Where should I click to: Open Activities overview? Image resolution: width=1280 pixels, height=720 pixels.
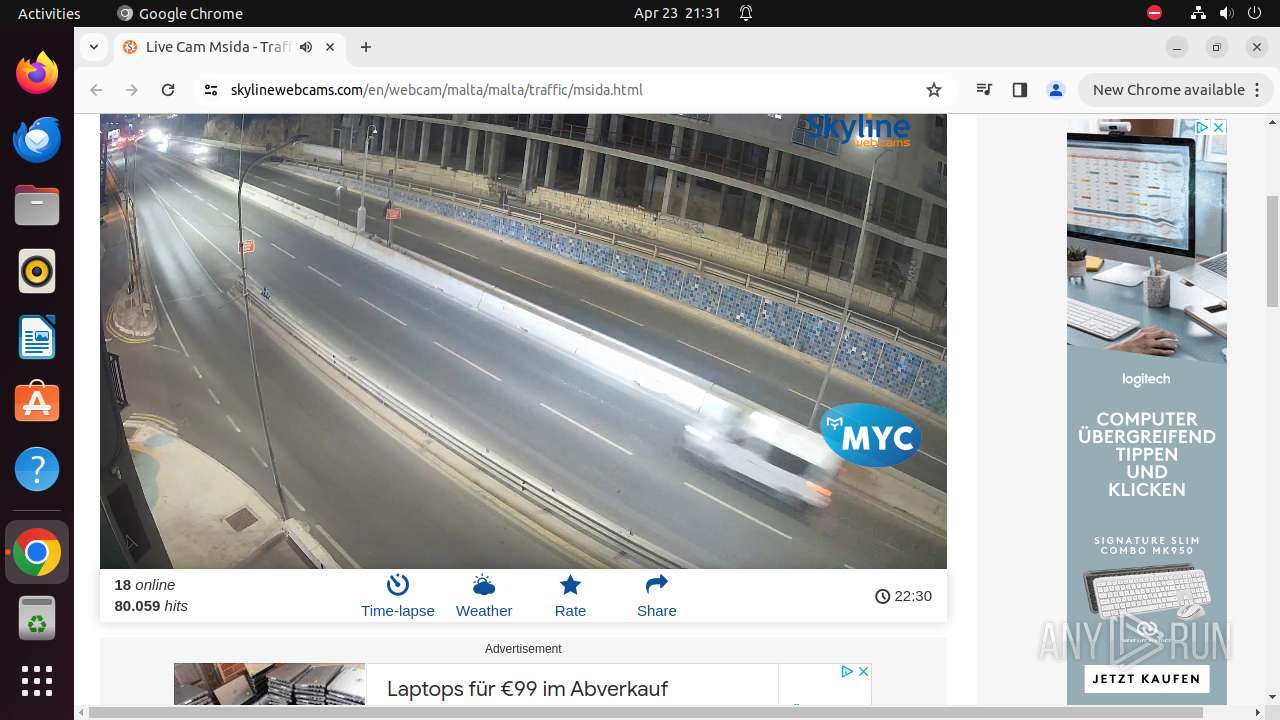pos(49,13)
